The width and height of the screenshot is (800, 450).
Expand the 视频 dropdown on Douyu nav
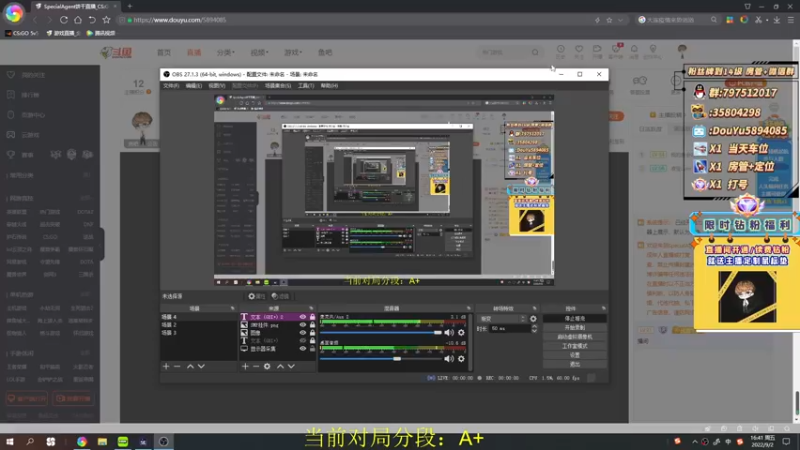(x=259, y=53)
